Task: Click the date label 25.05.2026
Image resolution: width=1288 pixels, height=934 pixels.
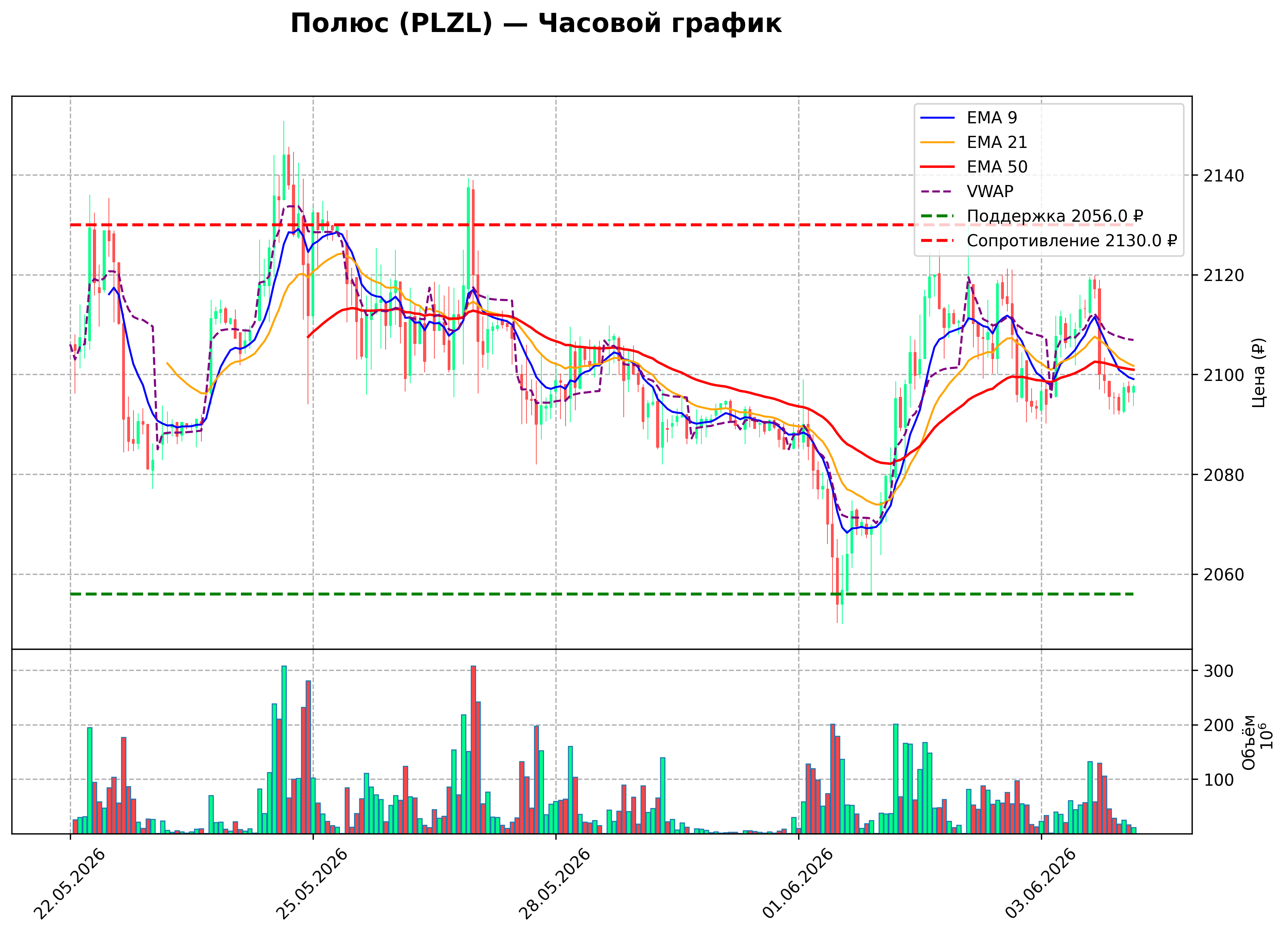Action: (x=312, y=884)
